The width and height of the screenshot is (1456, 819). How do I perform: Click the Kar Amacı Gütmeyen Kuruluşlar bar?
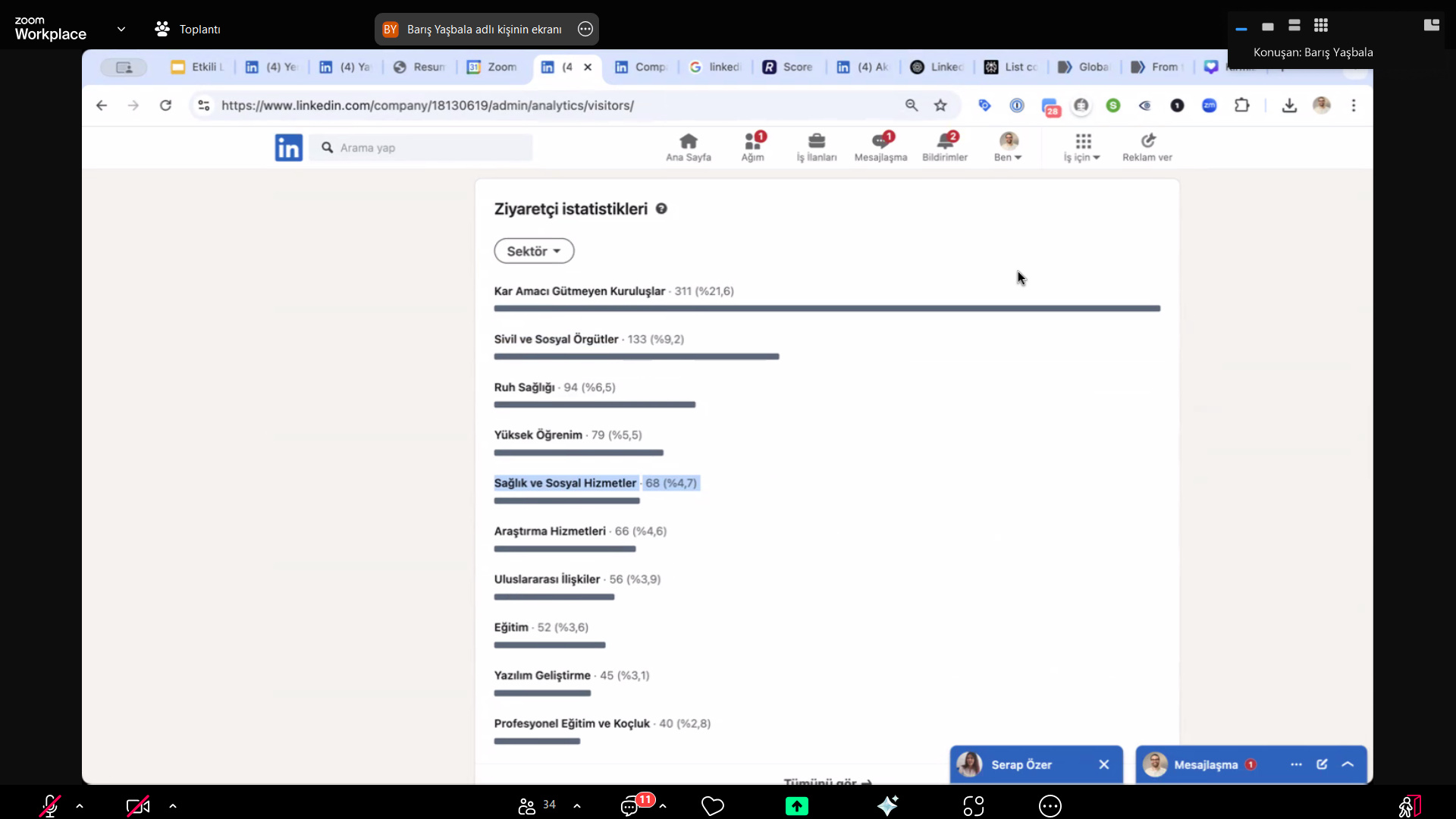point(827,309)
